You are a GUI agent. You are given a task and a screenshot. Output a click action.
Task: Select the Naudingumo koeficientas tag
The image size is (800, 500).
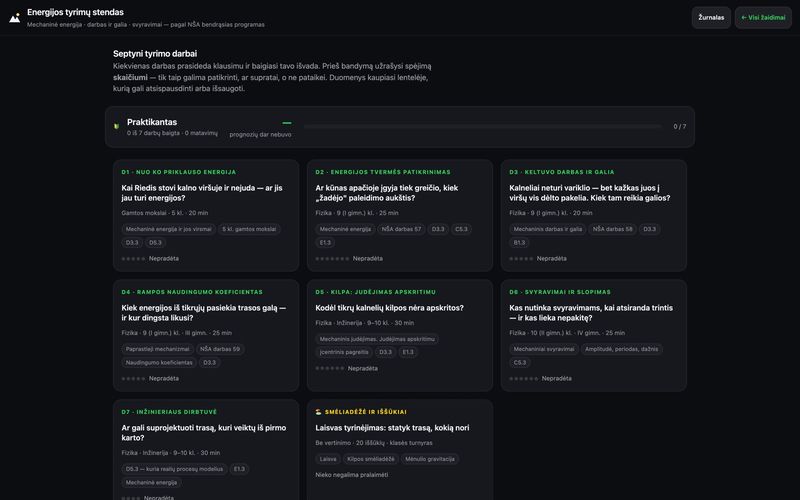click(159, 363)
